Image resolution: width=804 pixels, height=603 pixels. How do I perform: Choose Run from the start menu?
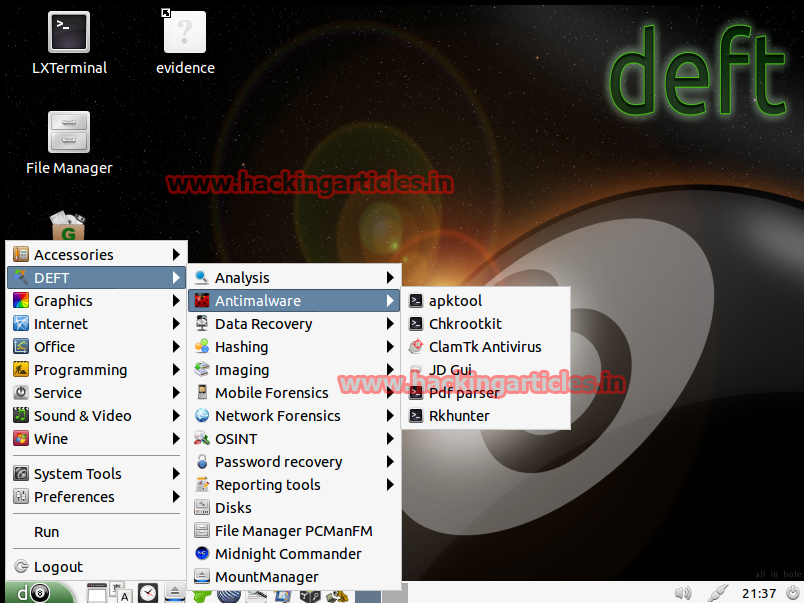click(96, 532)
